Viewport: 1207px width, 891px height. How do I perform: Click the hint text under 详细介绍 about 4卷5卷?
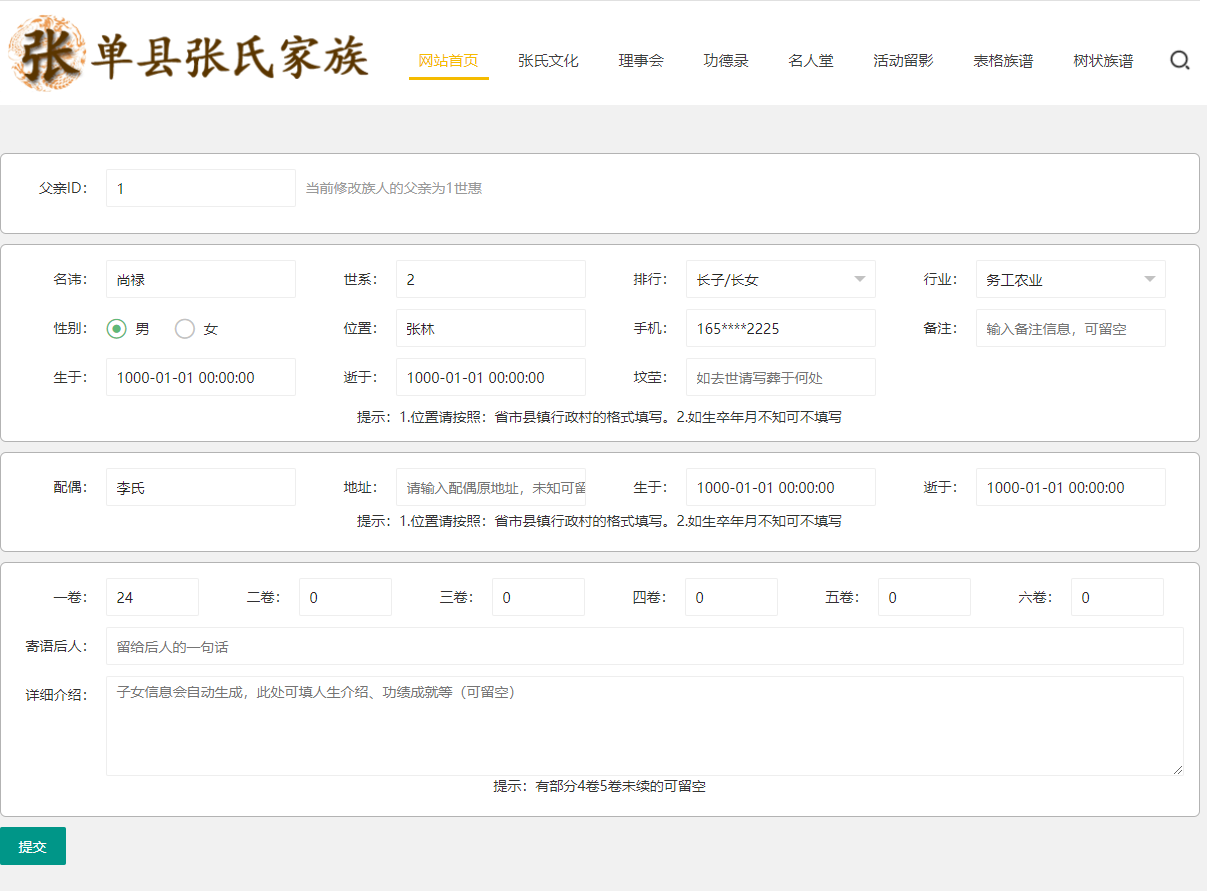coord(600,787)
